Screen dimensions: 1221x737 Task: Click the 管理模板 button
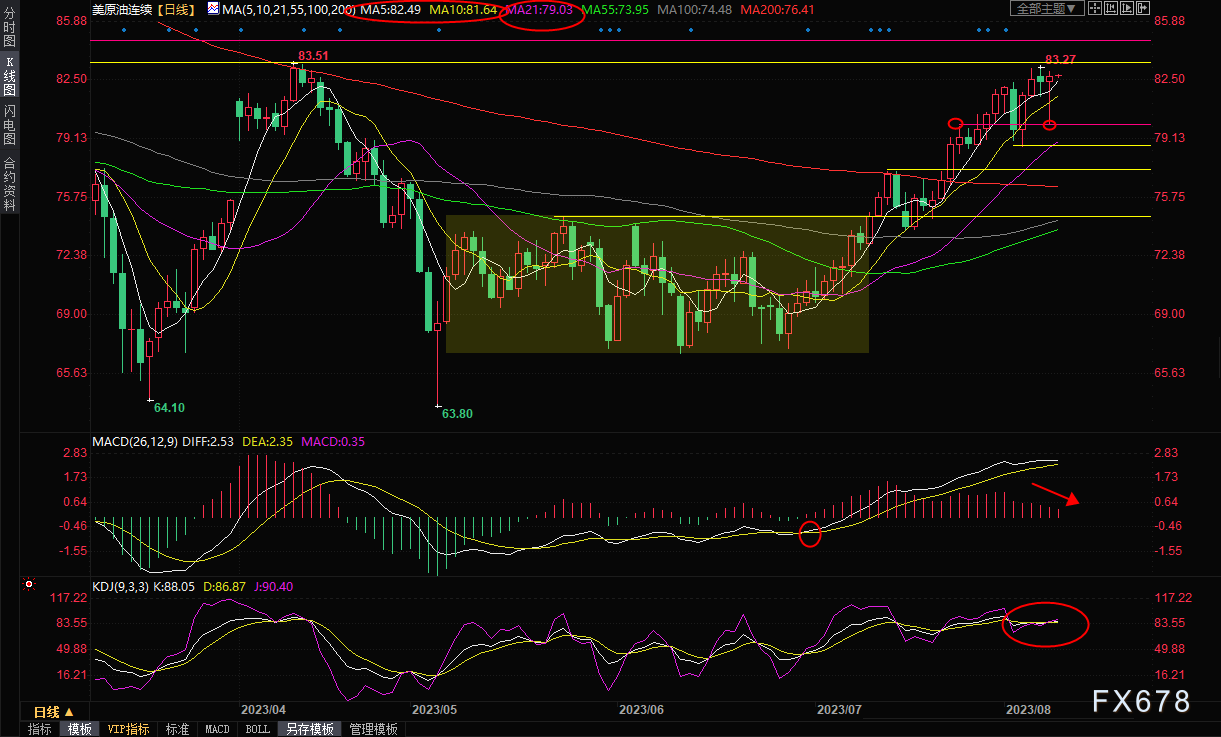coord(373,730)
